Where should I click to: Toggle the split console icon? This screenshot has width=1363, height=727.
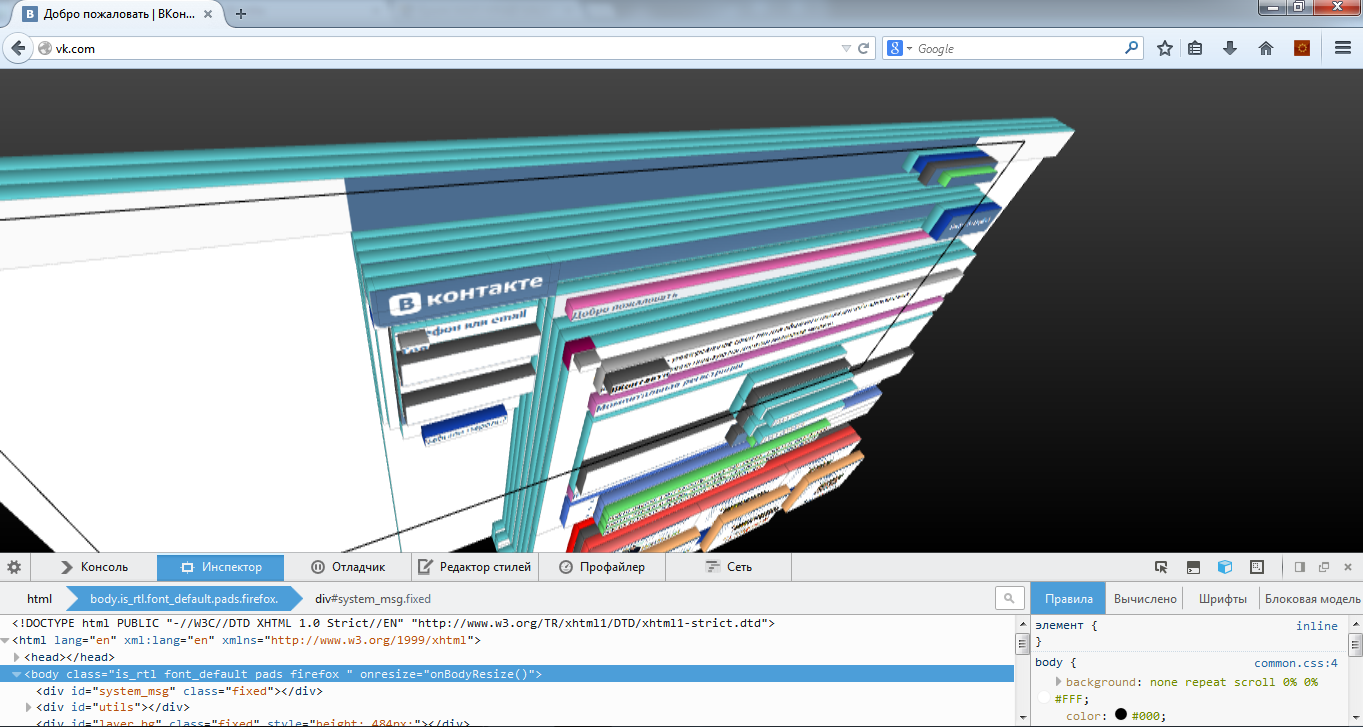(1193, 567)
